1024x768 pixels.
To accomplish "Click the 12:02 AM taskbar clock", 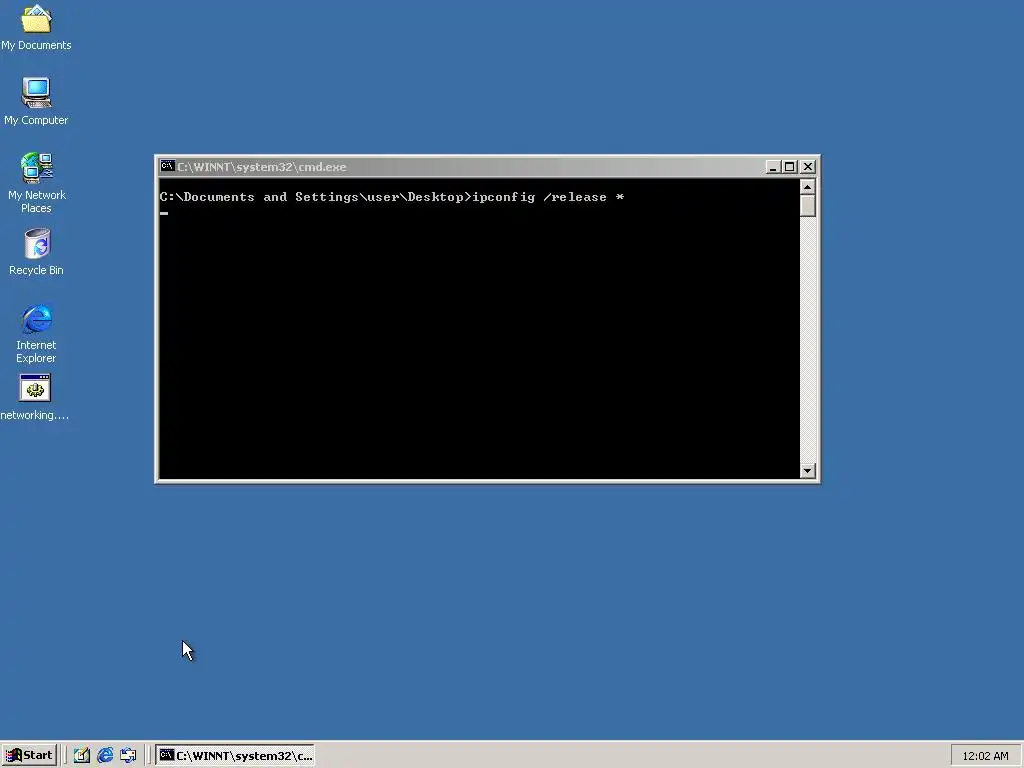I will point(985,756).
